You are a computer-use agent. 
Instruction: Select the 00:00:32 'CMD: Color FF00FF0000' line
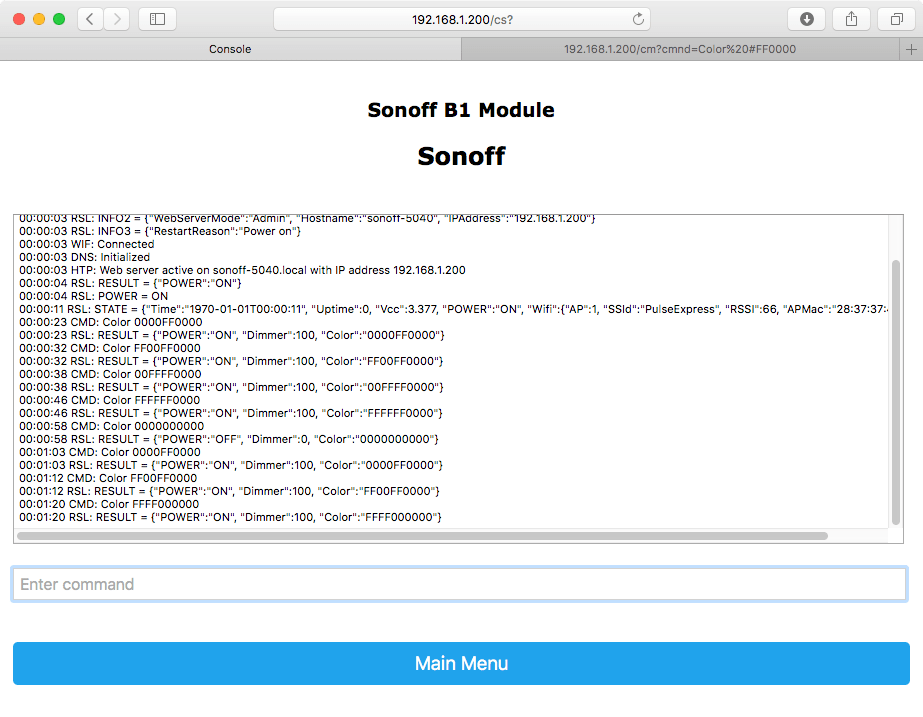(x=110, y=348)
